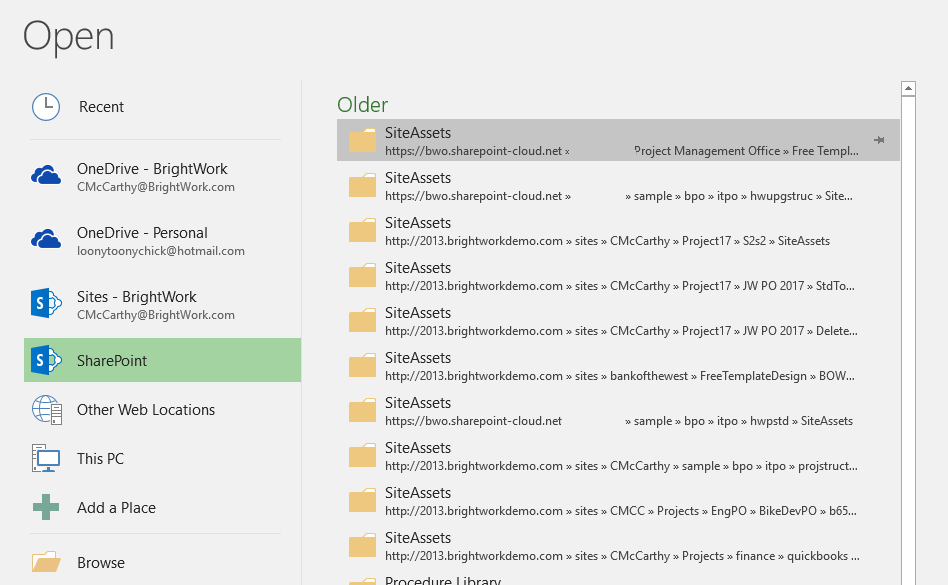The image size is (948, 585).
Task: Open the Browse dialog
Action: tap(162, 563)
